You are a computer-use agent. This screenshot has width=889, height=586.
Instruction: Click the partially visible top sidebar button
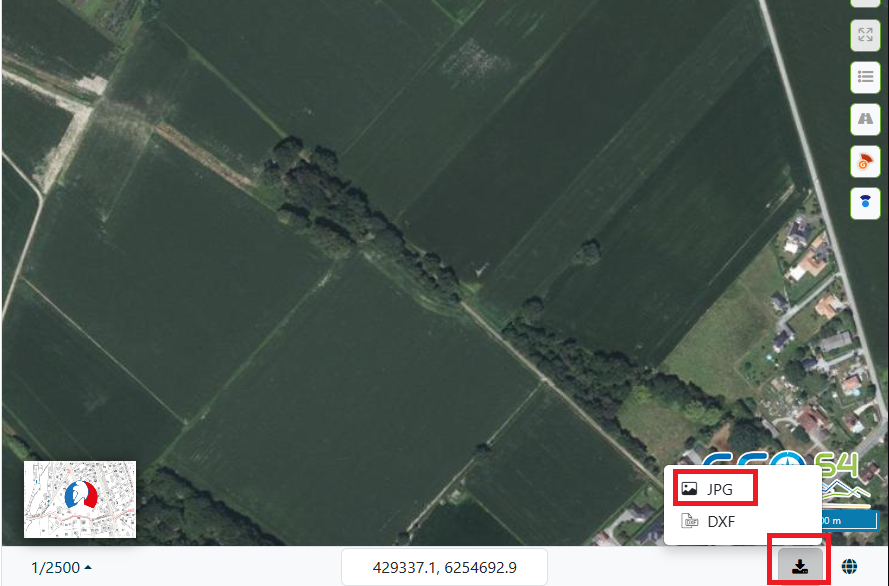[865, 3]
